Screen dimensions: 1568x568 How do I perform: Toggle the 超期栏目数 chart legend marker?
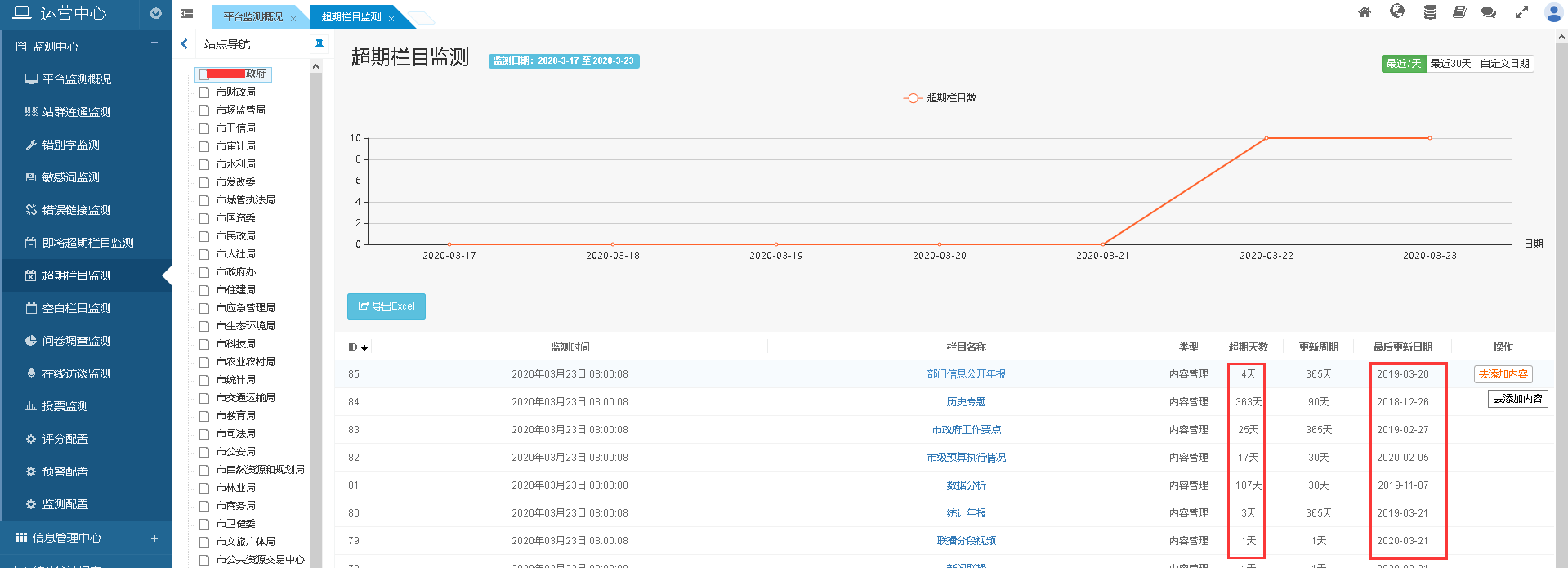913,98
